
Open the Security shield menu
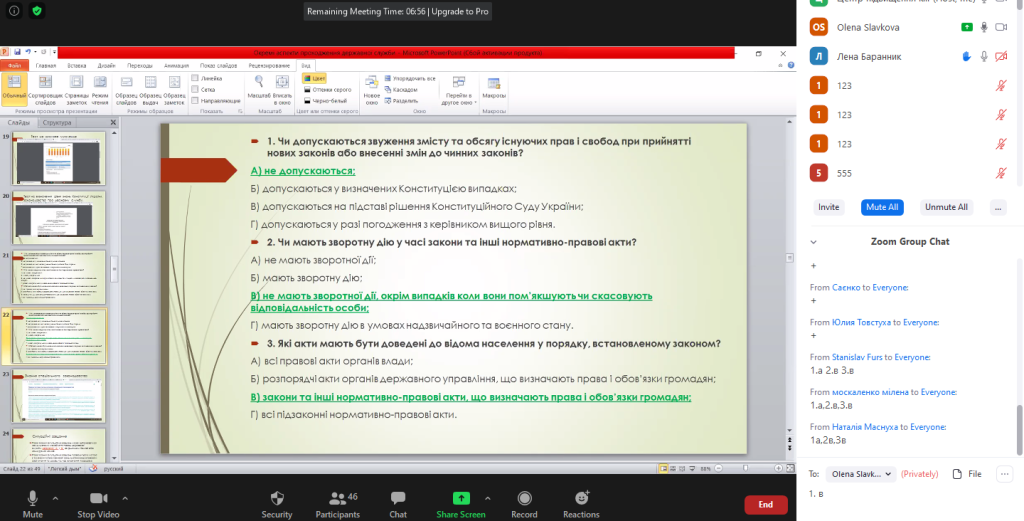pyautogui.click(x=277, y=498)
